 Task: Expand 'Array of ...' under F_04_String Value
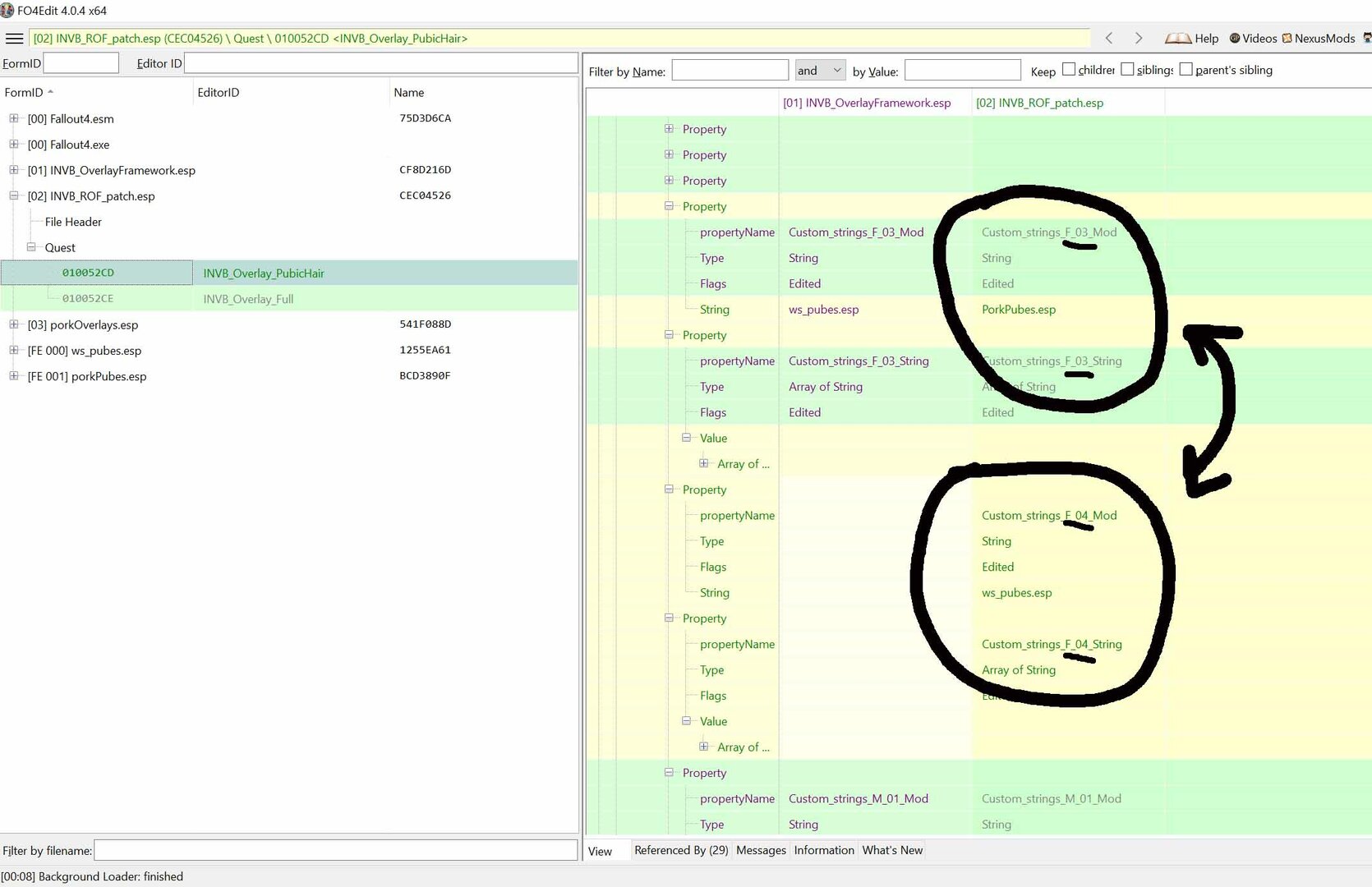(703, 747)
